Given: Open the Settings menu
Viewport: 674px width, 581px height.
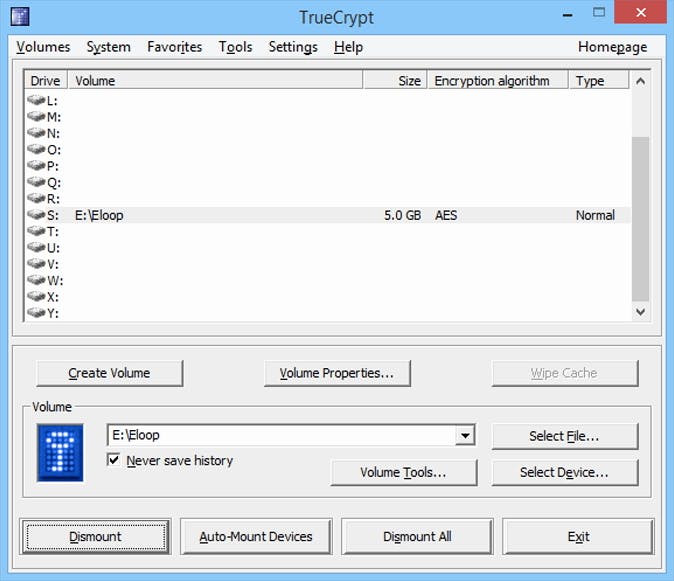Looking at the screenshot, I should [293, 47].
